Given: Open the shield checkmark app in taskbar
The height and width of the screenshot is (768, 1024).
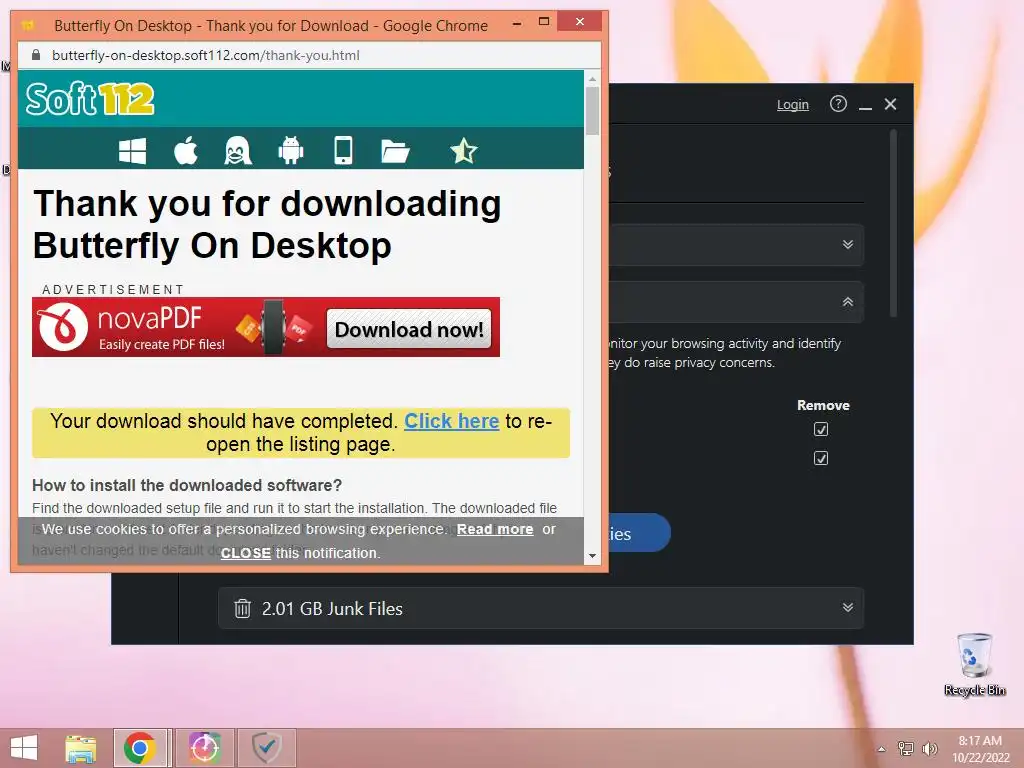Looking at the screenshot, I should 266,748.
